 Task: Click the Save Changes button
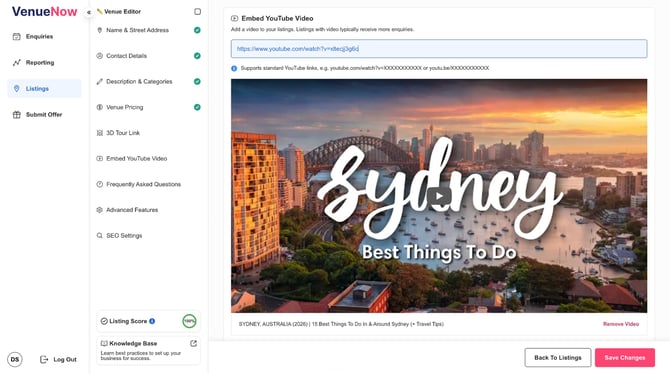(625, 357)
